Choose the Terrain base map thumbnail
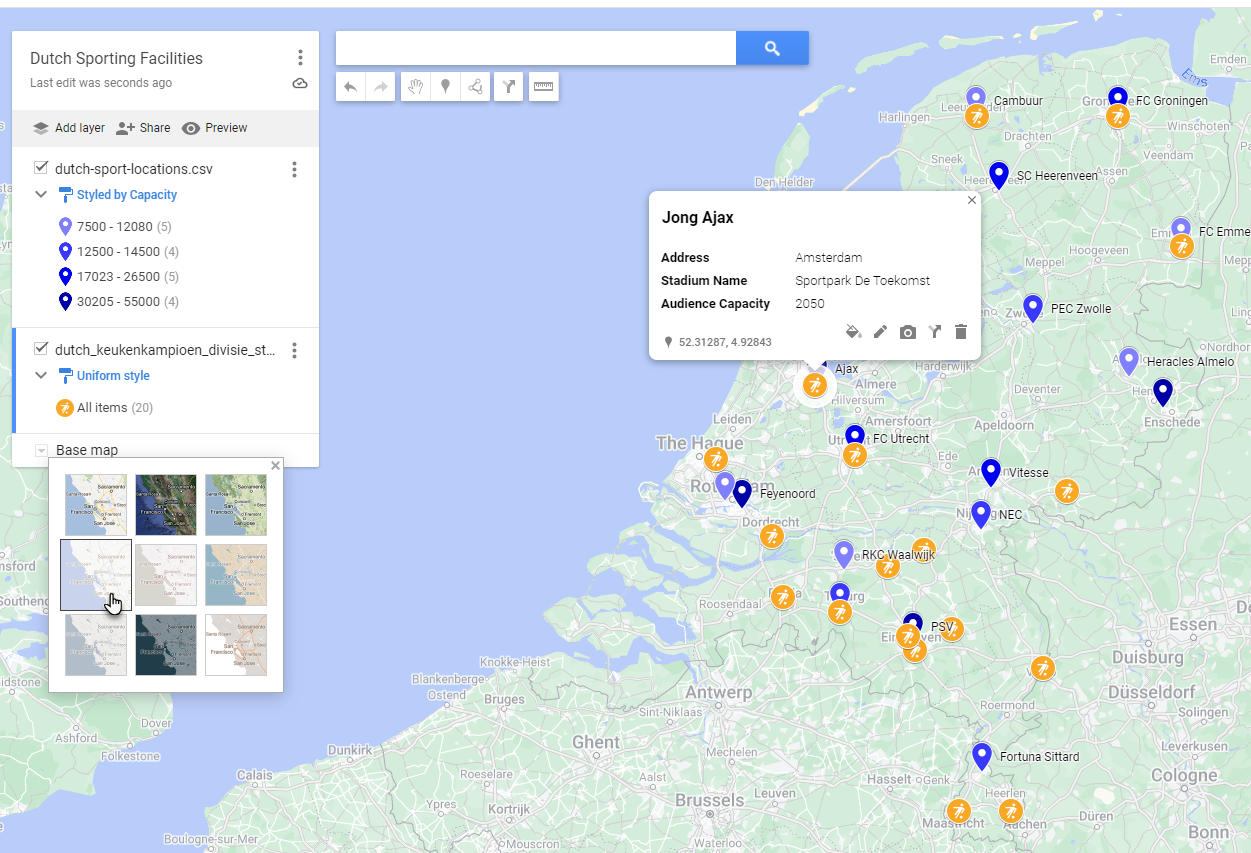Screen dimensions: 1251x853 tap(236, 505)
